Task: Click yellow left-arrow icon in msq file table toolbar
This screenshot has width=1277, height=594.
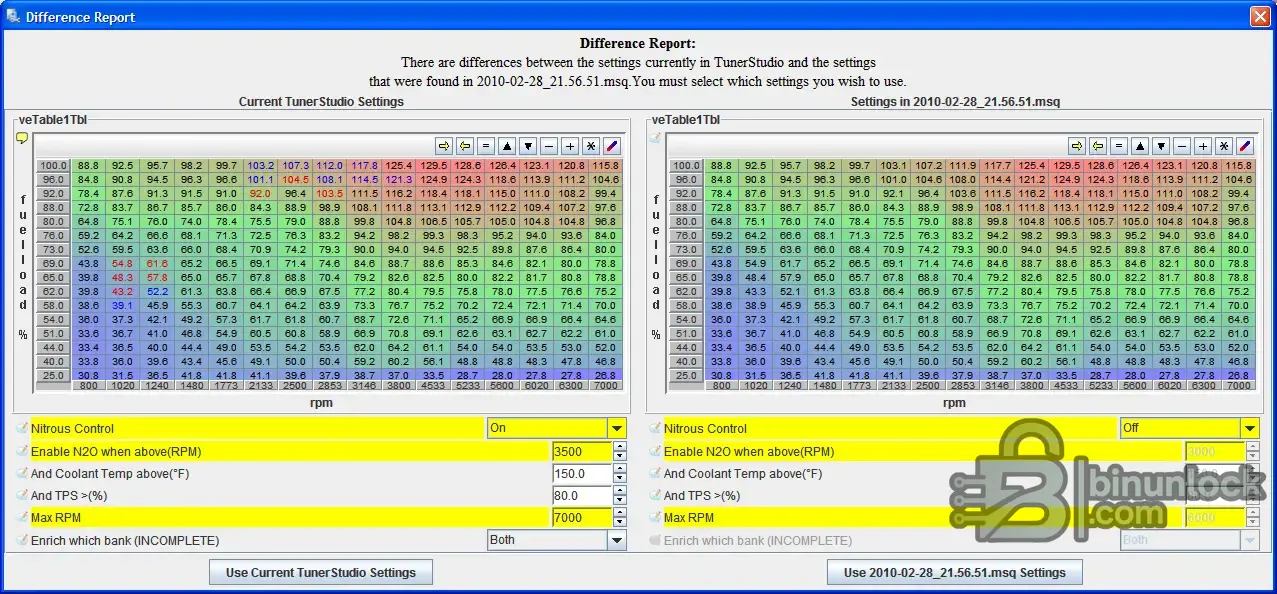Action: point(1098,145)
